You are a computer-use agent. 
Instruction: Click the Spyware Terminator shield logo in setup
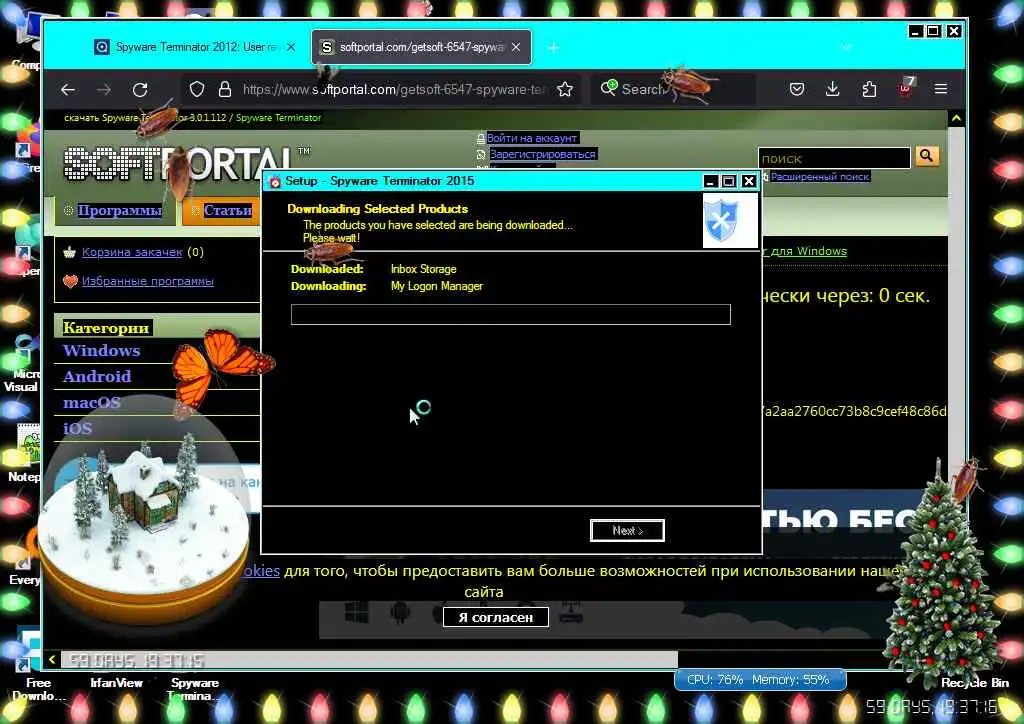[x=729, y=220]
